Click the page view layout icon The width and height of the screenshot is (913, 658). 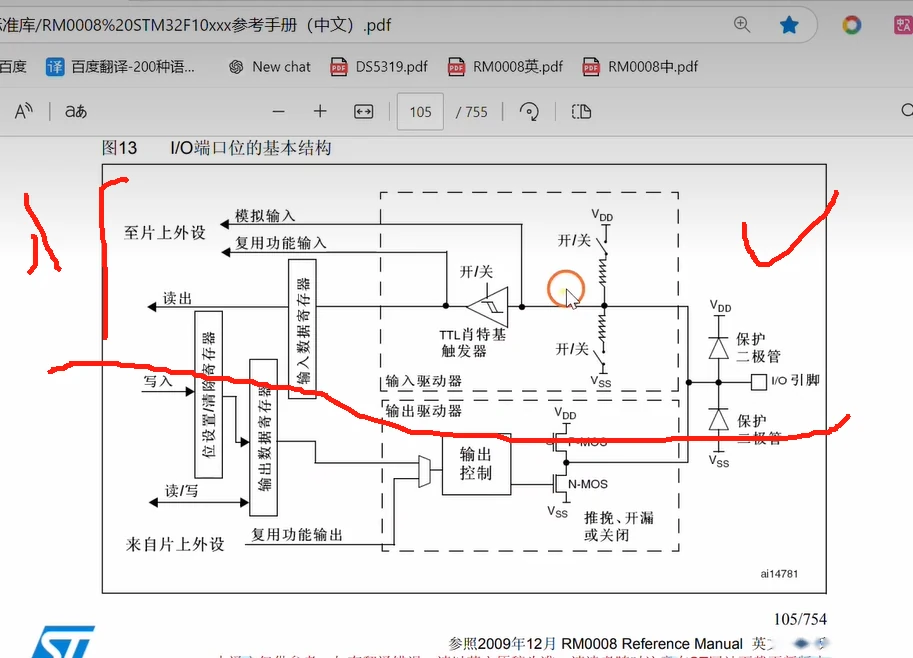tap(581, 111)
